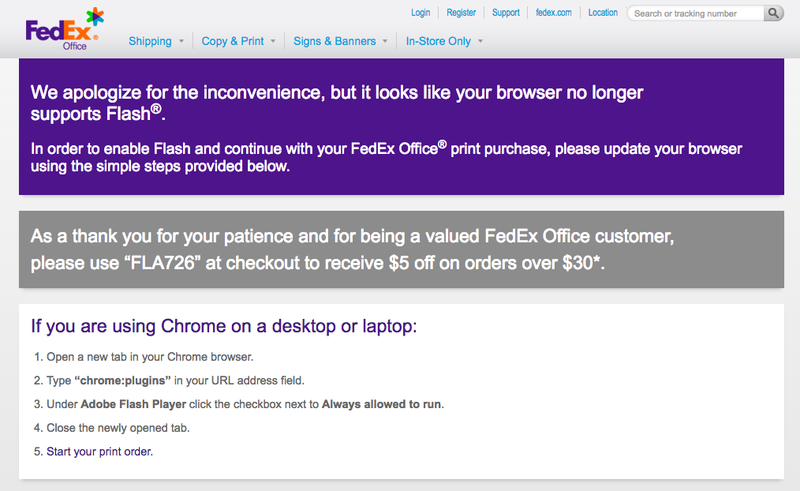Expand the In-Store Only dropdown arrow
This screenshot has width=800, height=491.
[481, 42]
